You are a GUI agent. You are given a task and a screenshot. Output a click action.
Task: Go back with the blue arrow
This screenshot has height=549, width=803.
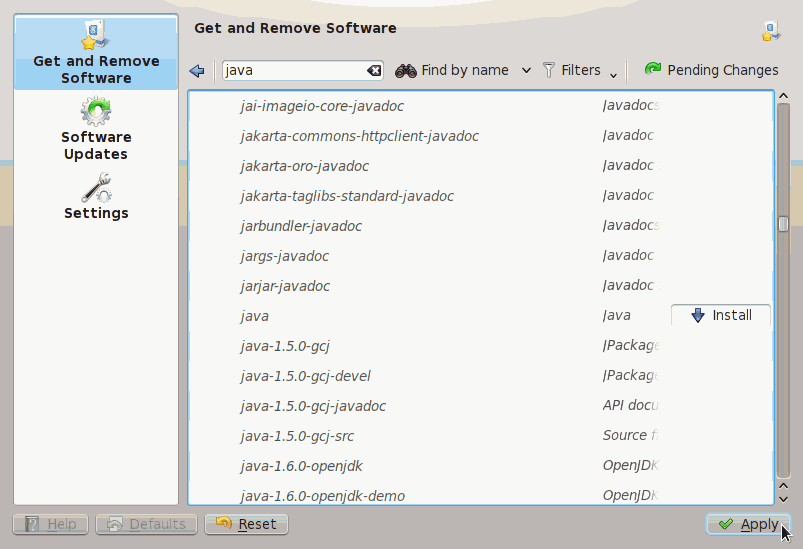tap(197, 71)
